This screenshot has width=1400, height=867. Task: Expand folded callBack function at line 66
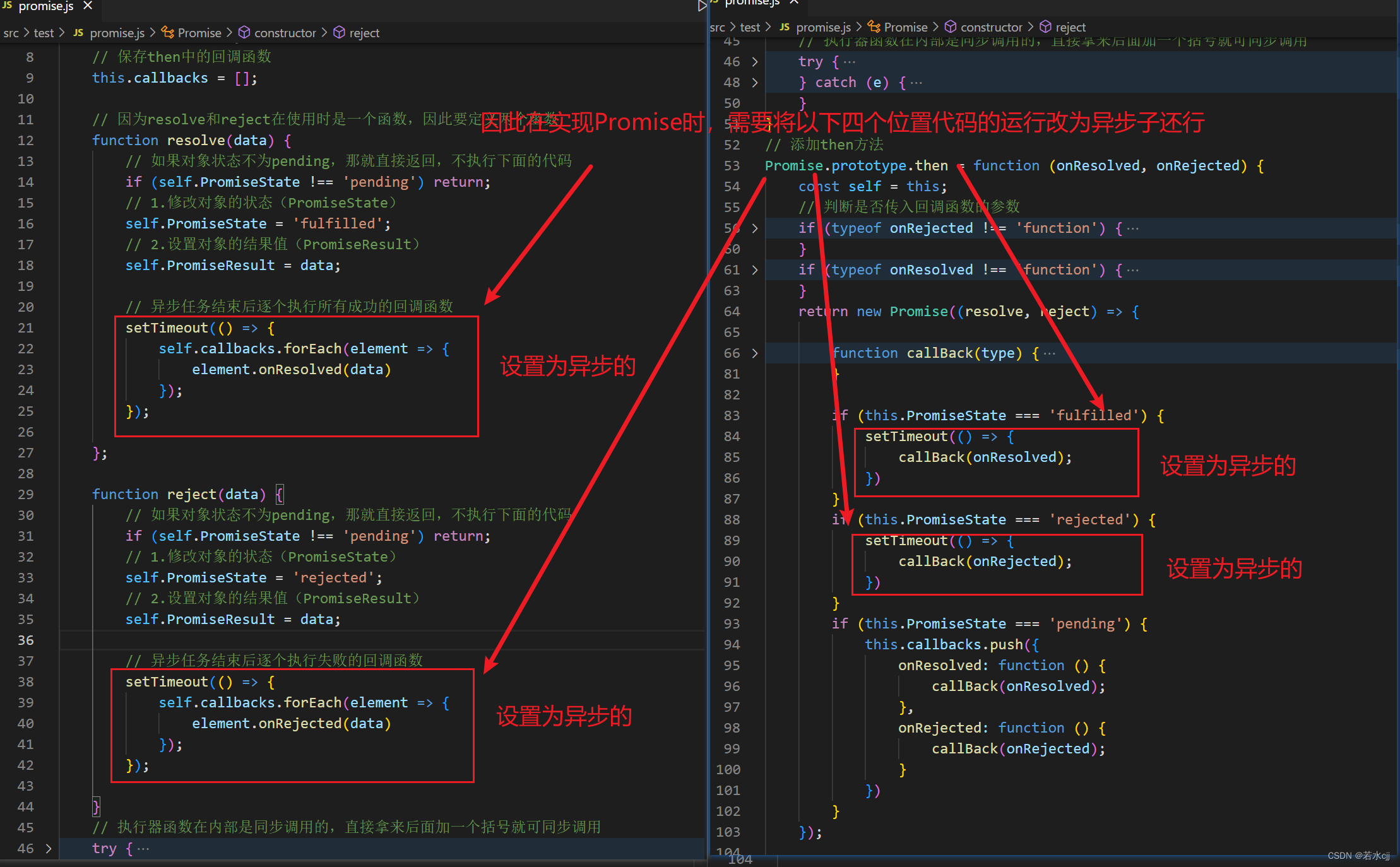click(x=755, y=353)
